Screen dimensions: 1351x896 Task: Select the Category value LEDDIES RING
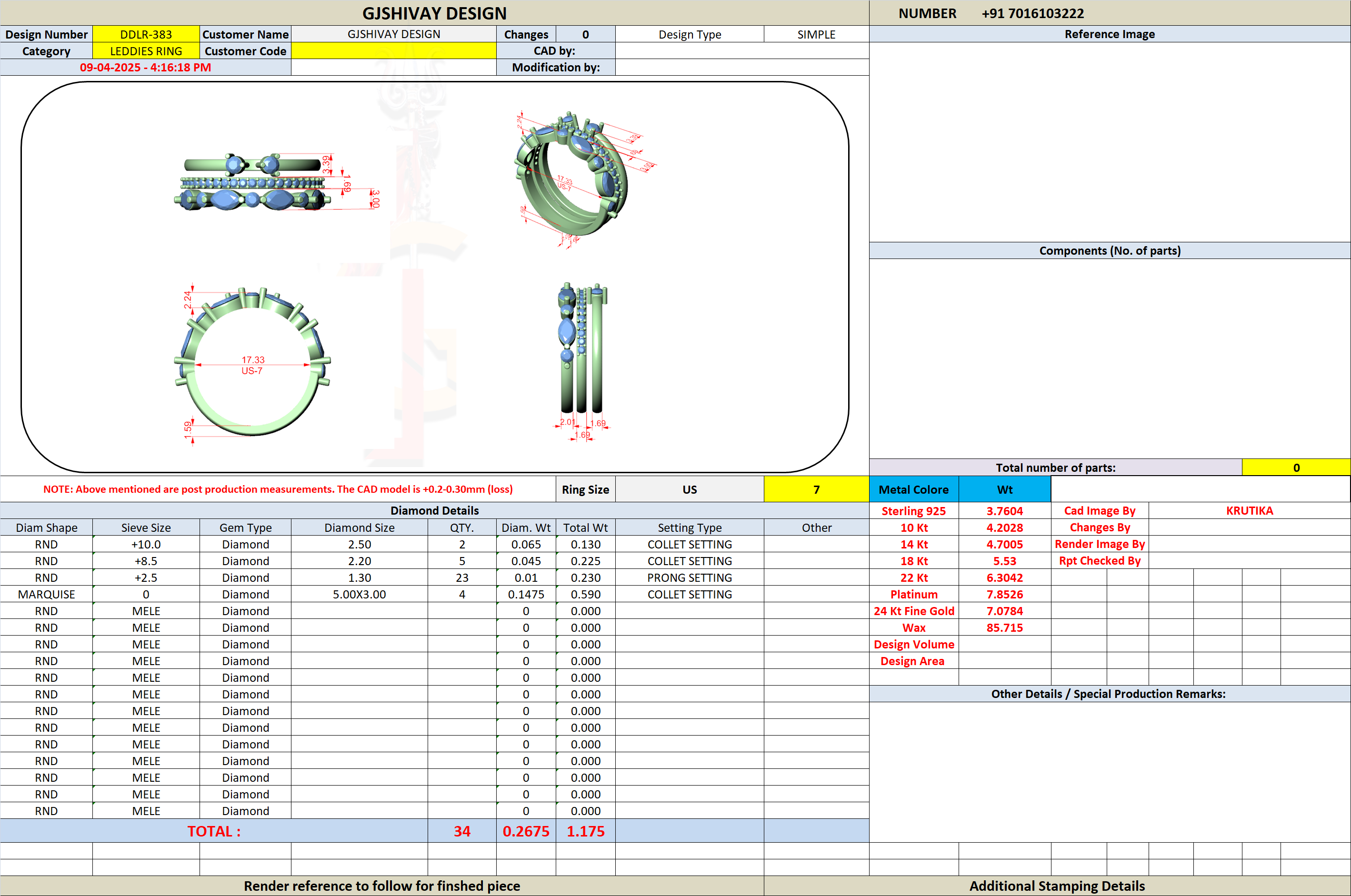(x=146, y=51)
